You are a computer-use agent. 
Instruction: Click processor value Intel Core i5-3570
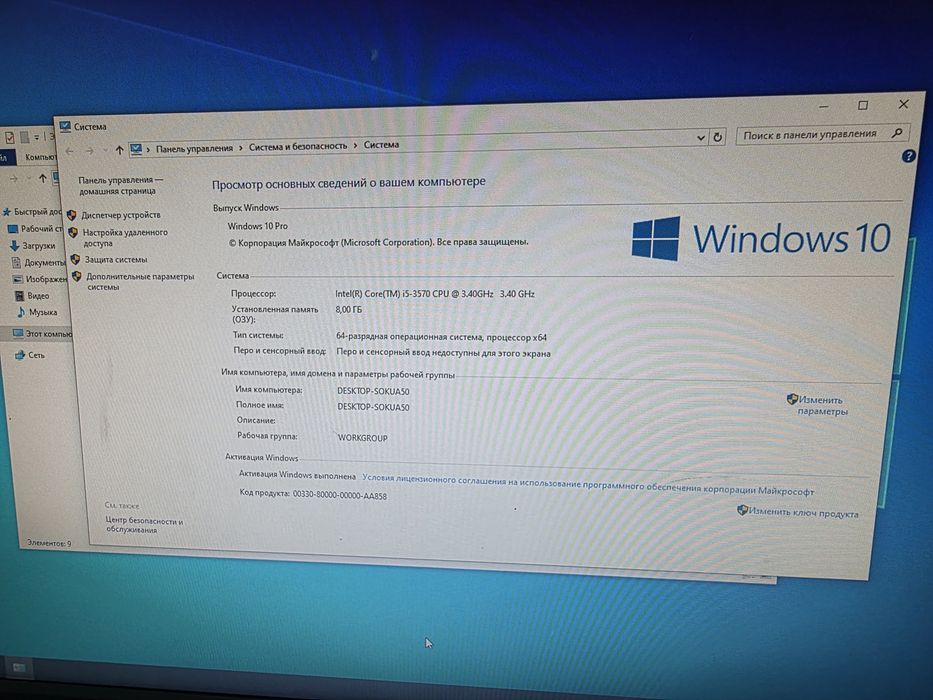tap(434, 293)
